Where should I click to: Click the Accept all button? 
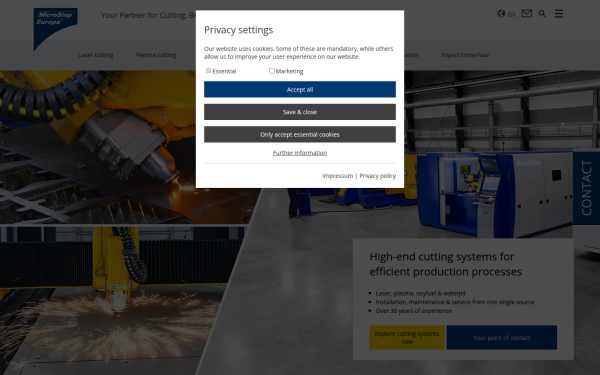click(300, 89)
